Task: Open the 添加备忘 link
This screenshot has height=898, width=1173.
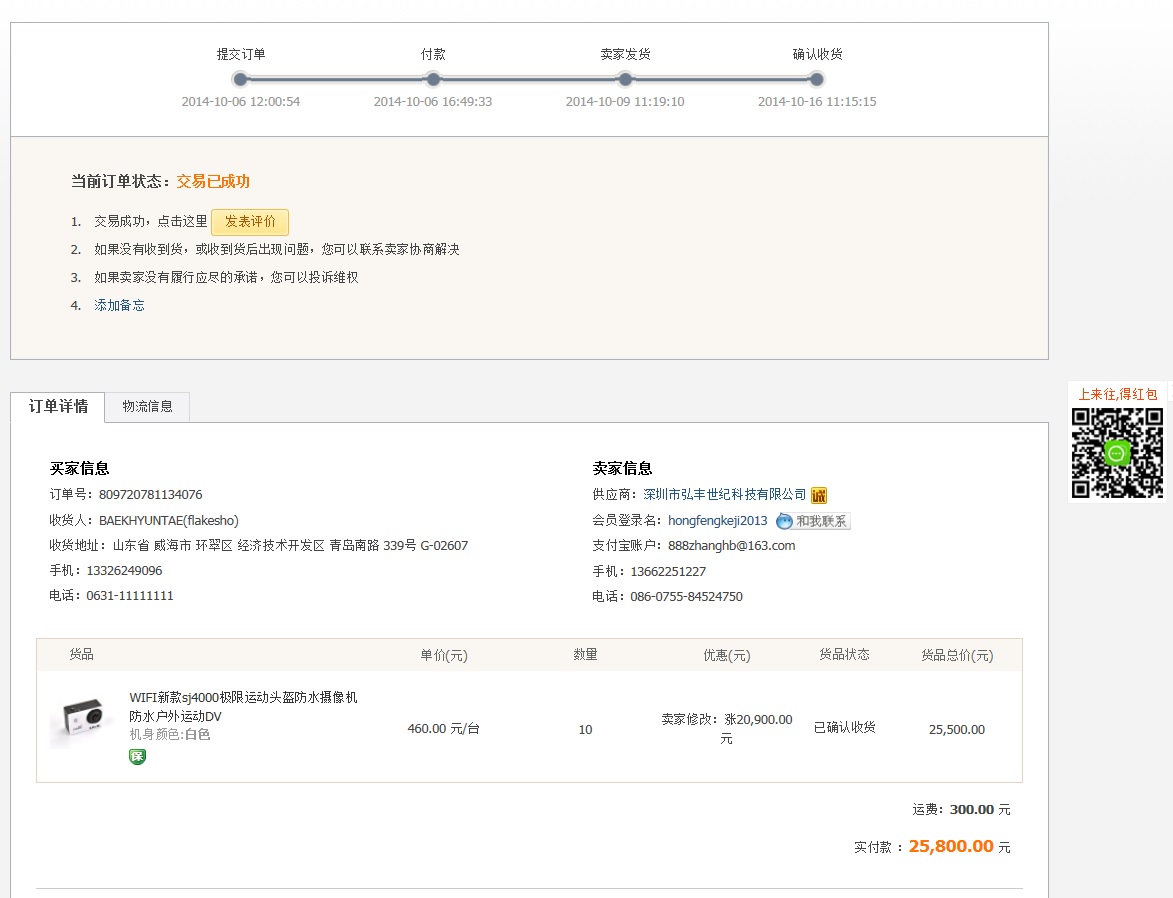Action: coord(119,306)
